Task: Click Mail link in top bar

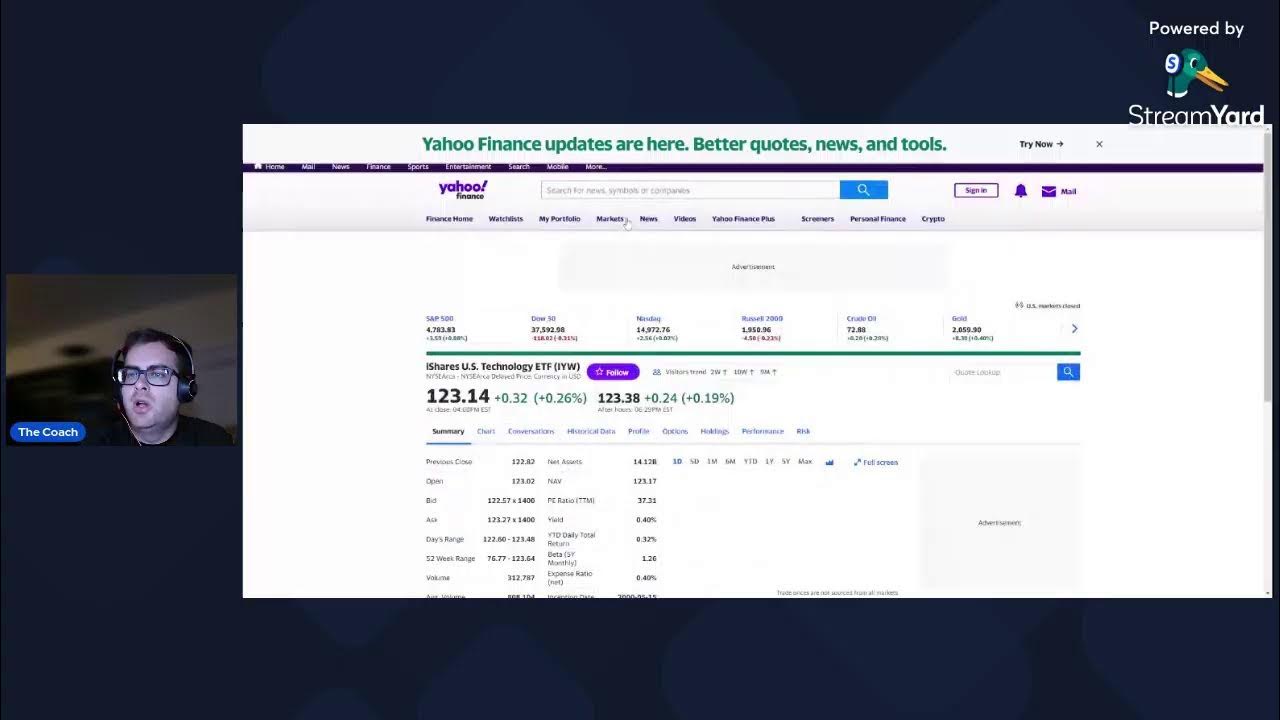Action: pyautogui.click(x=308, y=167)
